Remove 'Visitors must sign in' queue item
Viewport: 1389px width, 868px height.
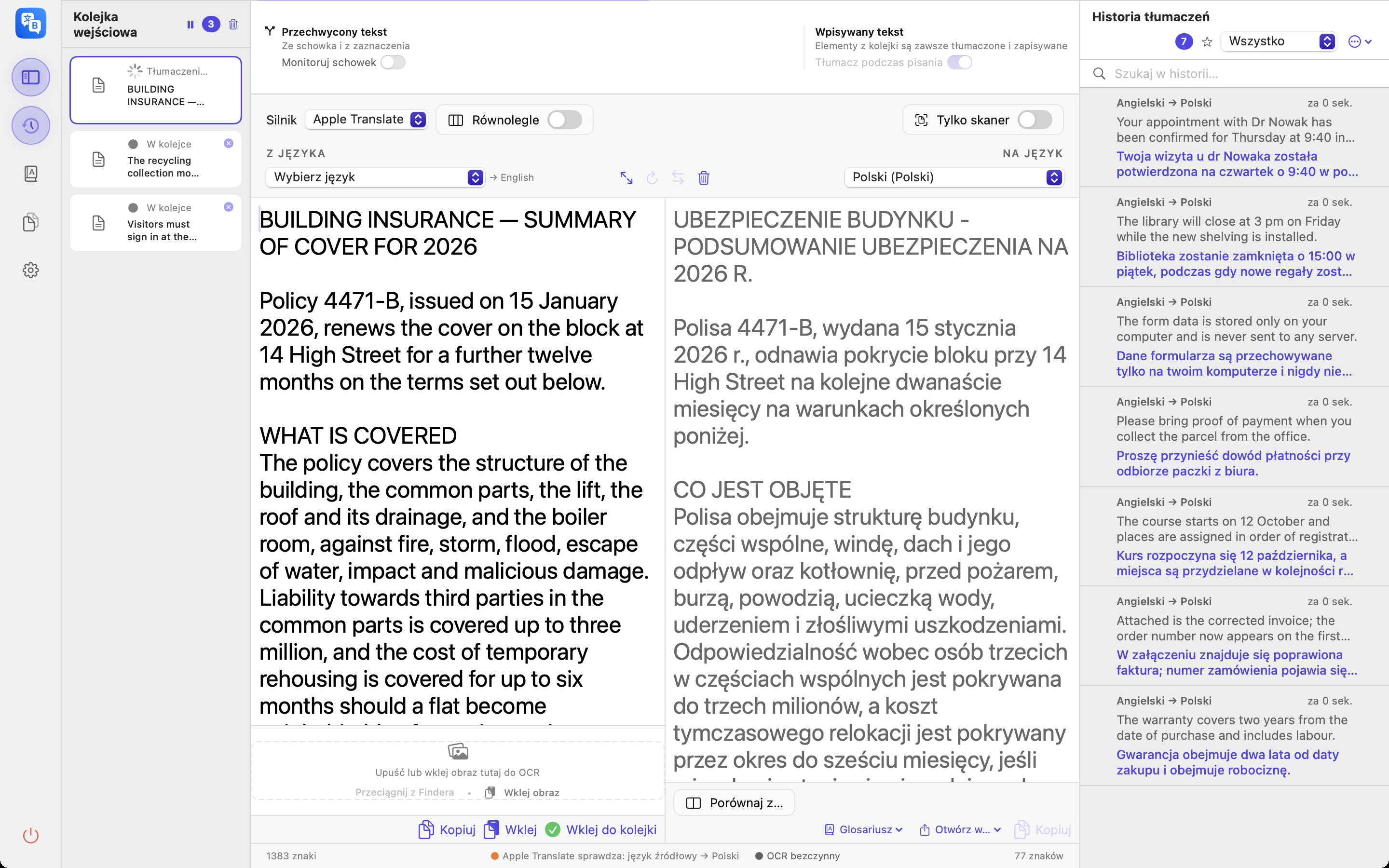click(229, 207)
